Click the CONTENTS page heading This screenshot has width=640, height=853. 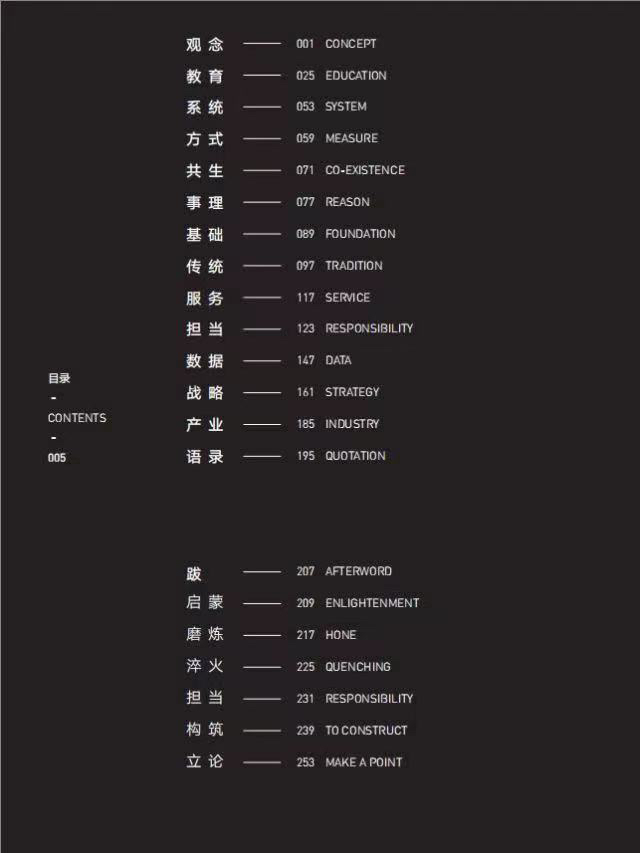click(x=77, y=418)
